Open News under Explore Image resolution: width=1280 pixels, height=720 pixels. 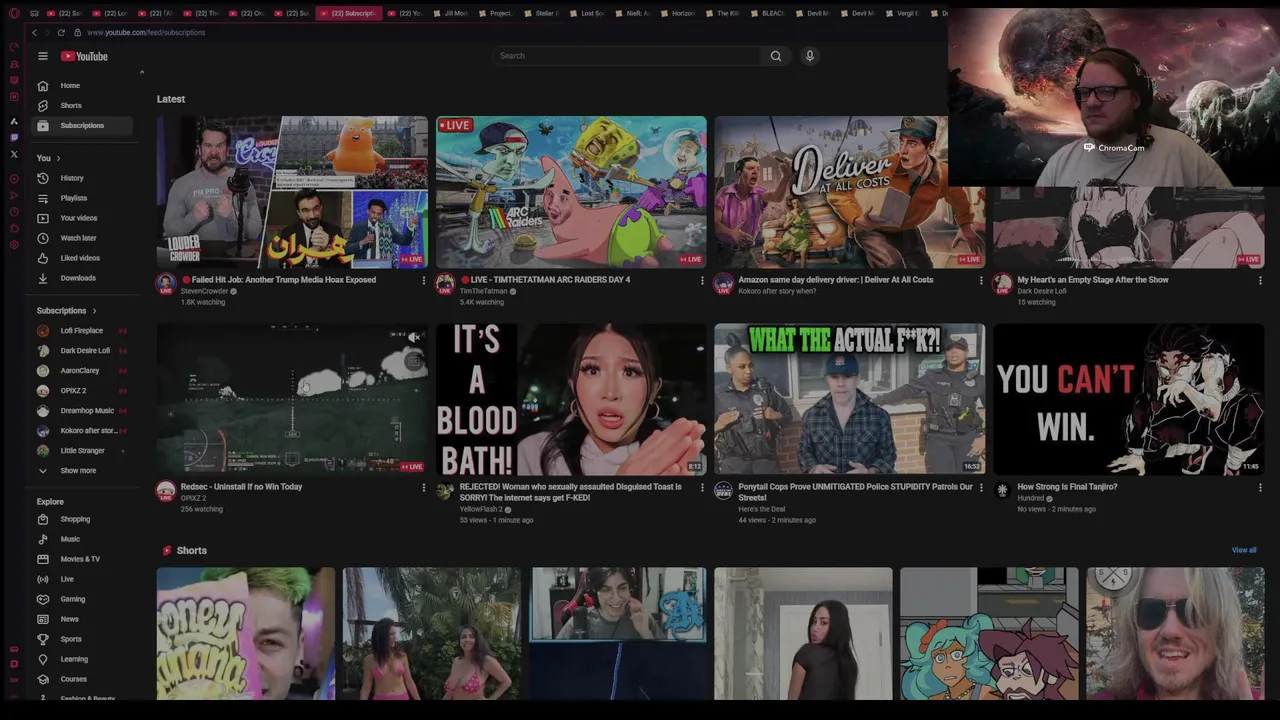click(x=83, y=619)
